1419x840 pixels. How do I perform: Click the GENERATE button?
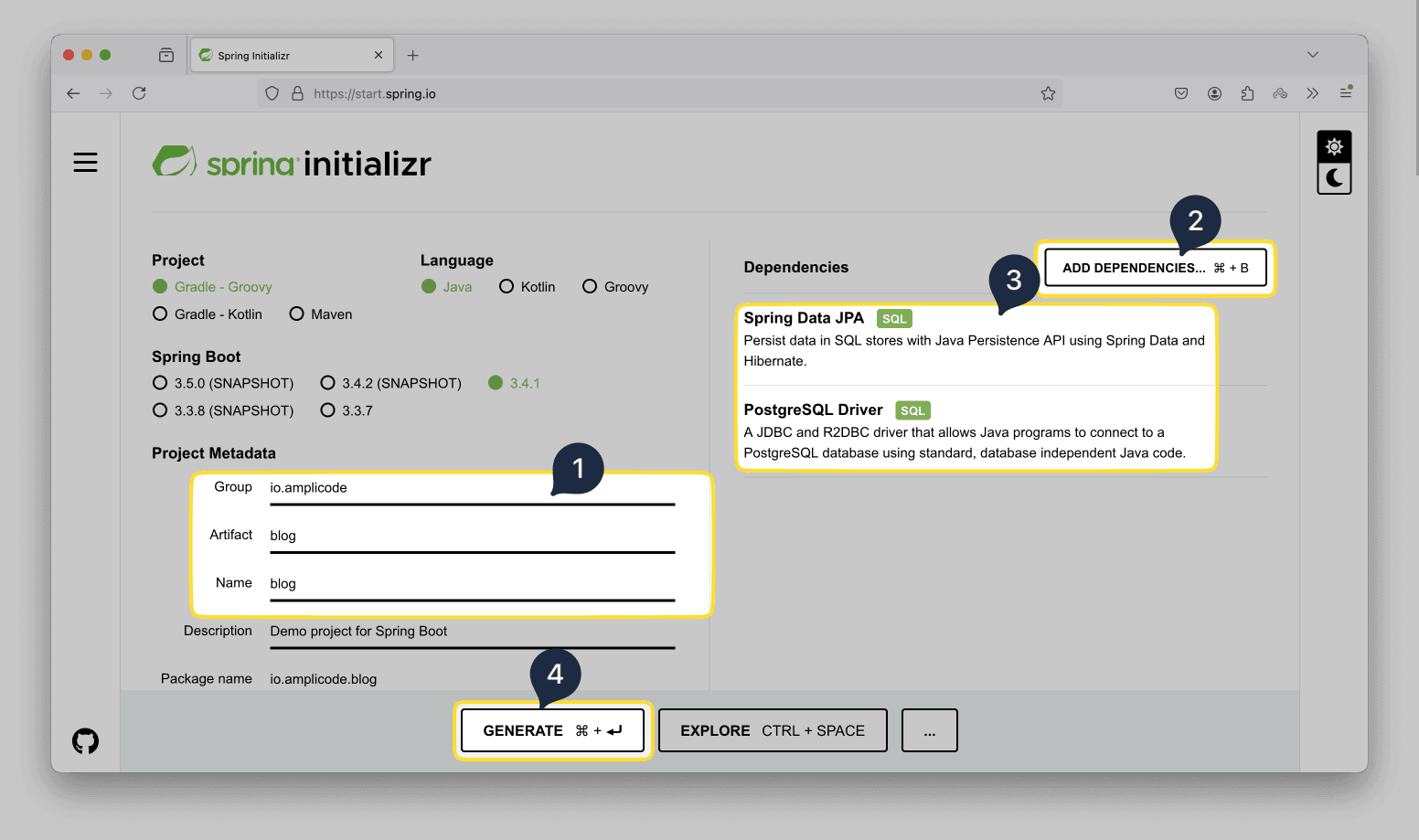[x=553, y=730]
